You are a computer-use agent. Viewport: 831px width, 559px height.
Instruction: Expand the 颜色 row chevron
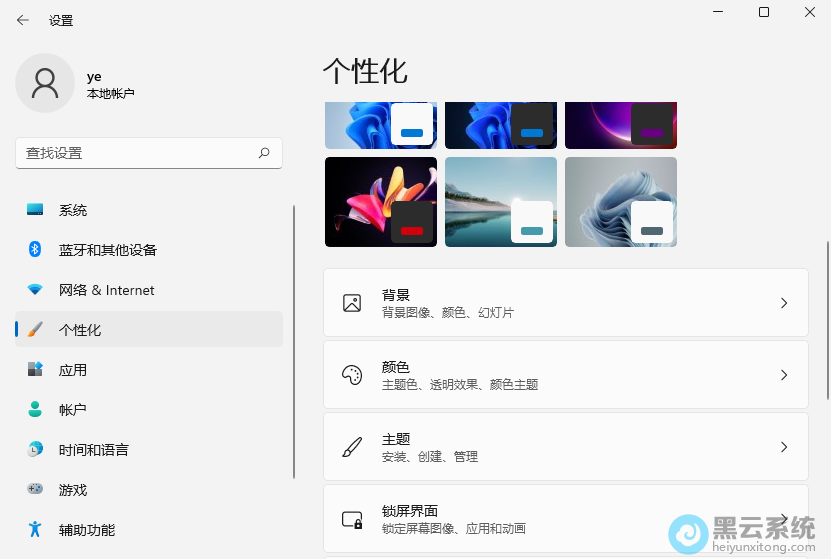(784, 375)
